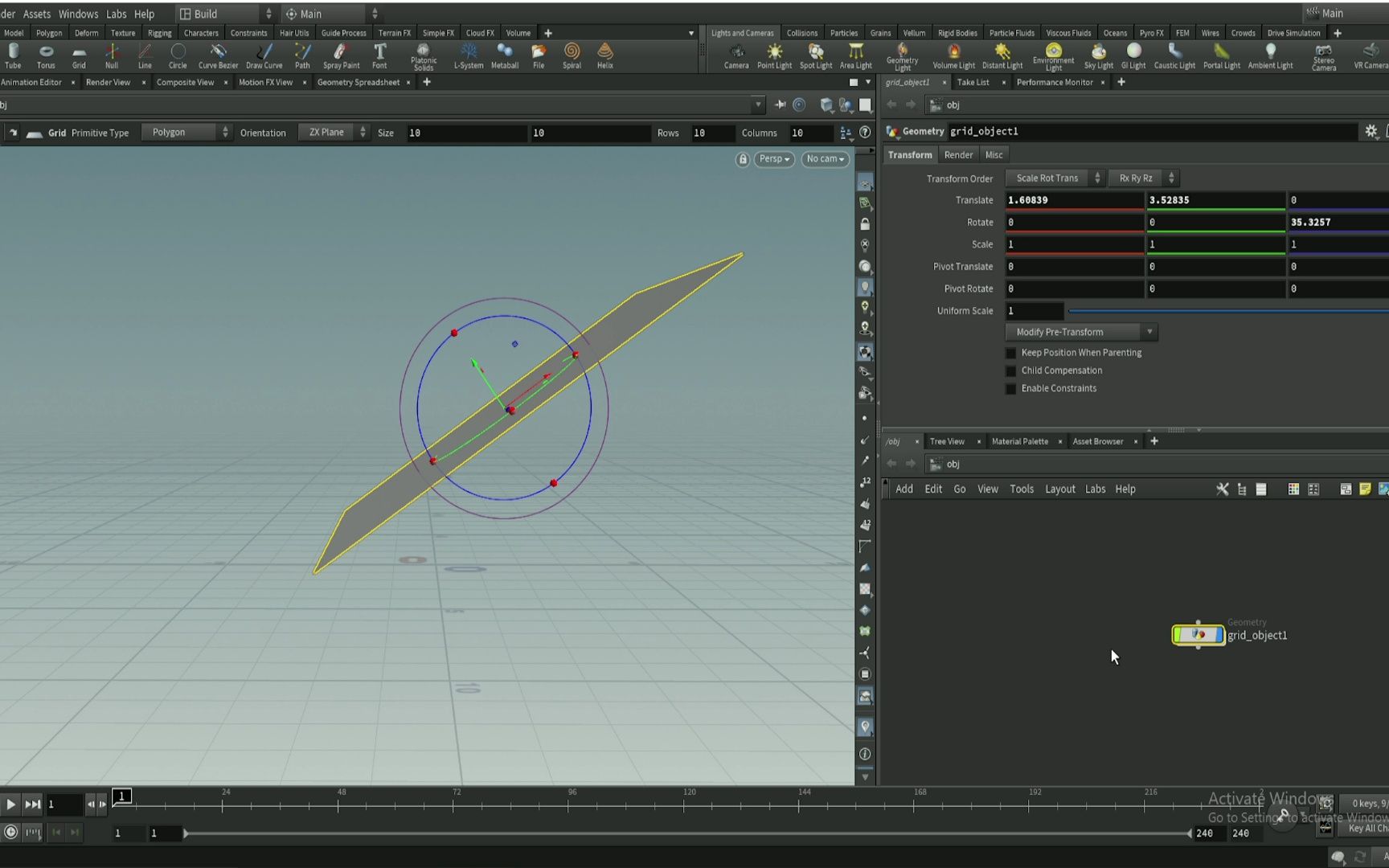Screen dimensions: 1389x868
Task: Add a Sky Light
Action: point(1098,55)
